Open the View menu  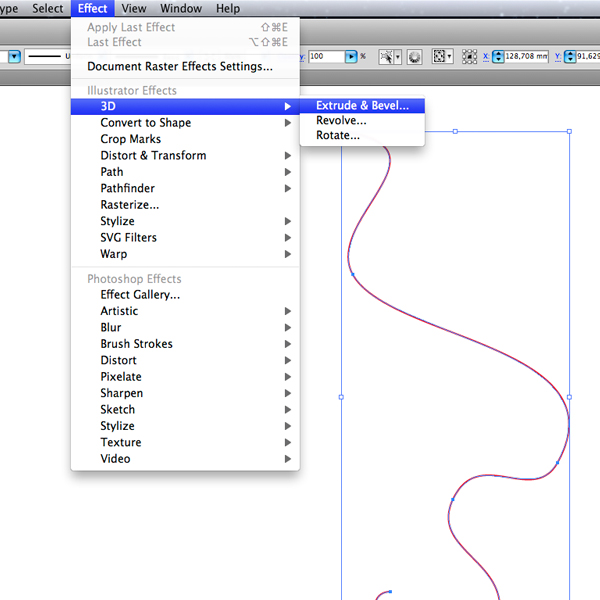134,8
